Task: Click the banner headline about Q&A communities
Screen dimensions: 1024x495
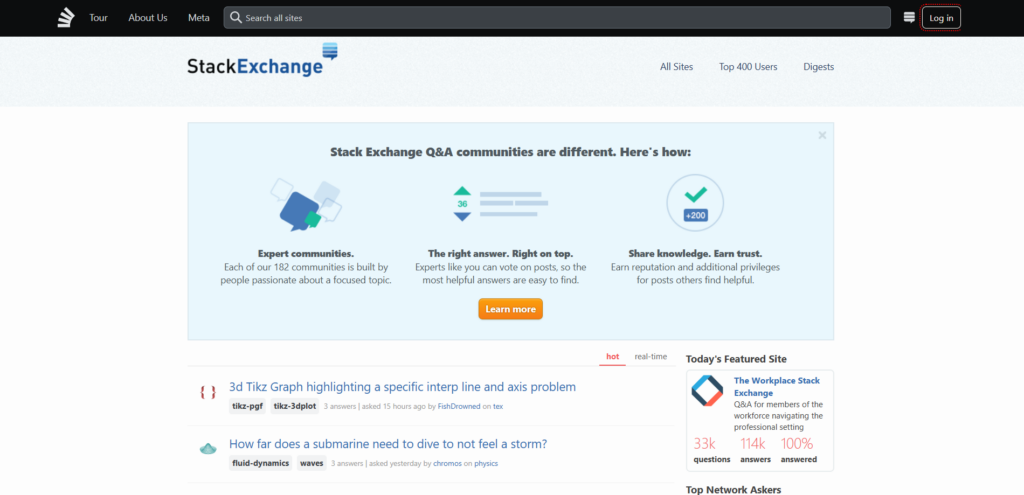Action: tap(510, 152)
